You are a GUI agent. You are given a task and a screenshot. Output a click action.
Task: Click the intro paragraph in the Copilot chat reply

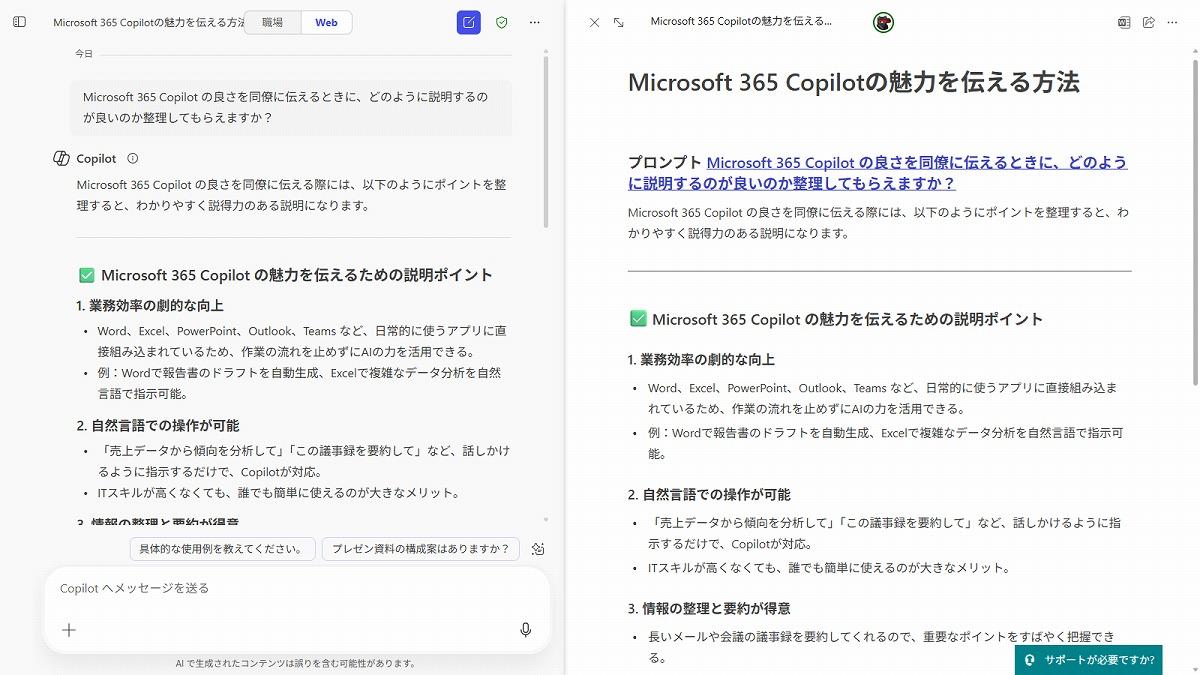pos(292,195)
